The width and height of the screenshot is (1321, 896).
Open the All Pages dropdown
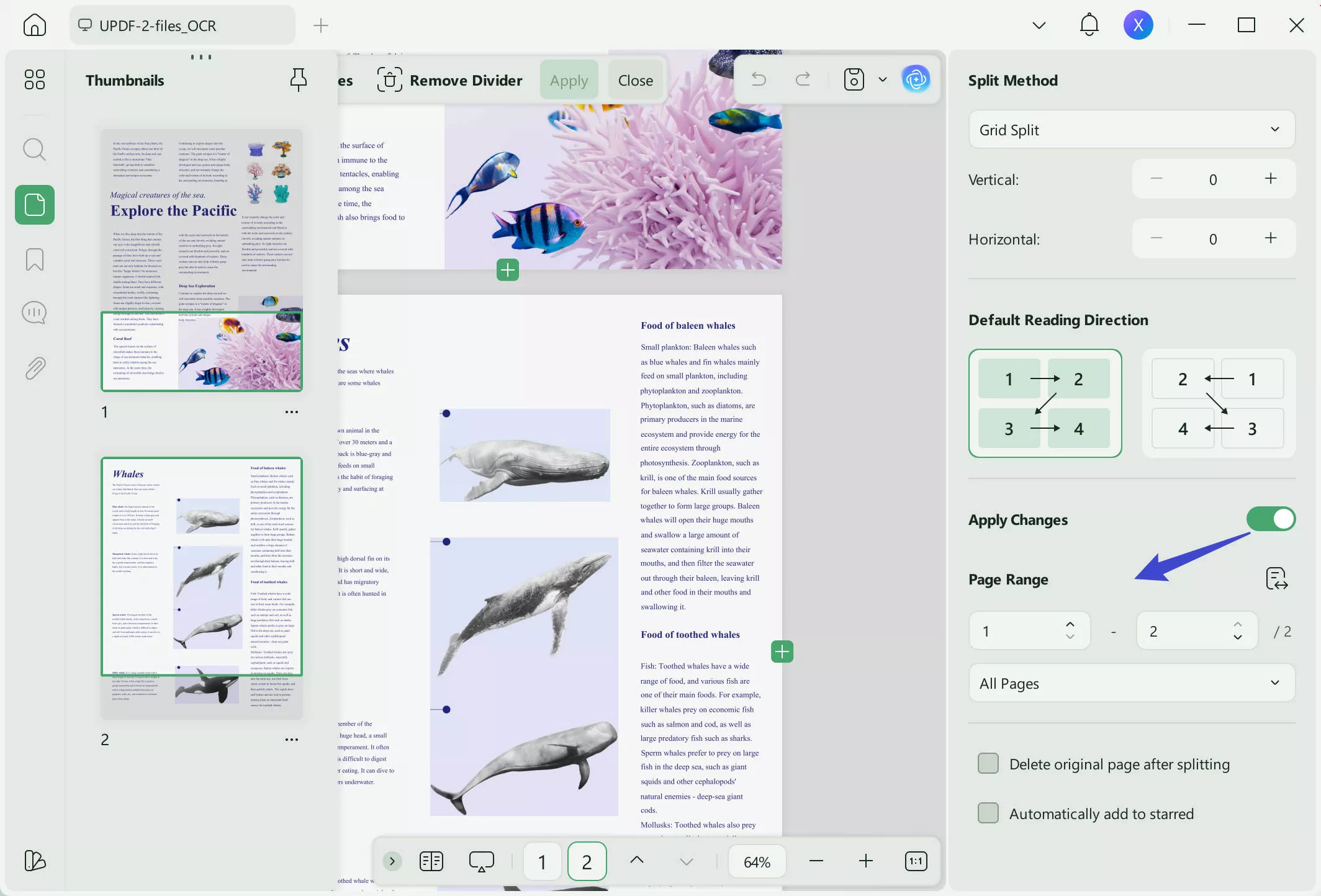click(x=1131, y=683)
